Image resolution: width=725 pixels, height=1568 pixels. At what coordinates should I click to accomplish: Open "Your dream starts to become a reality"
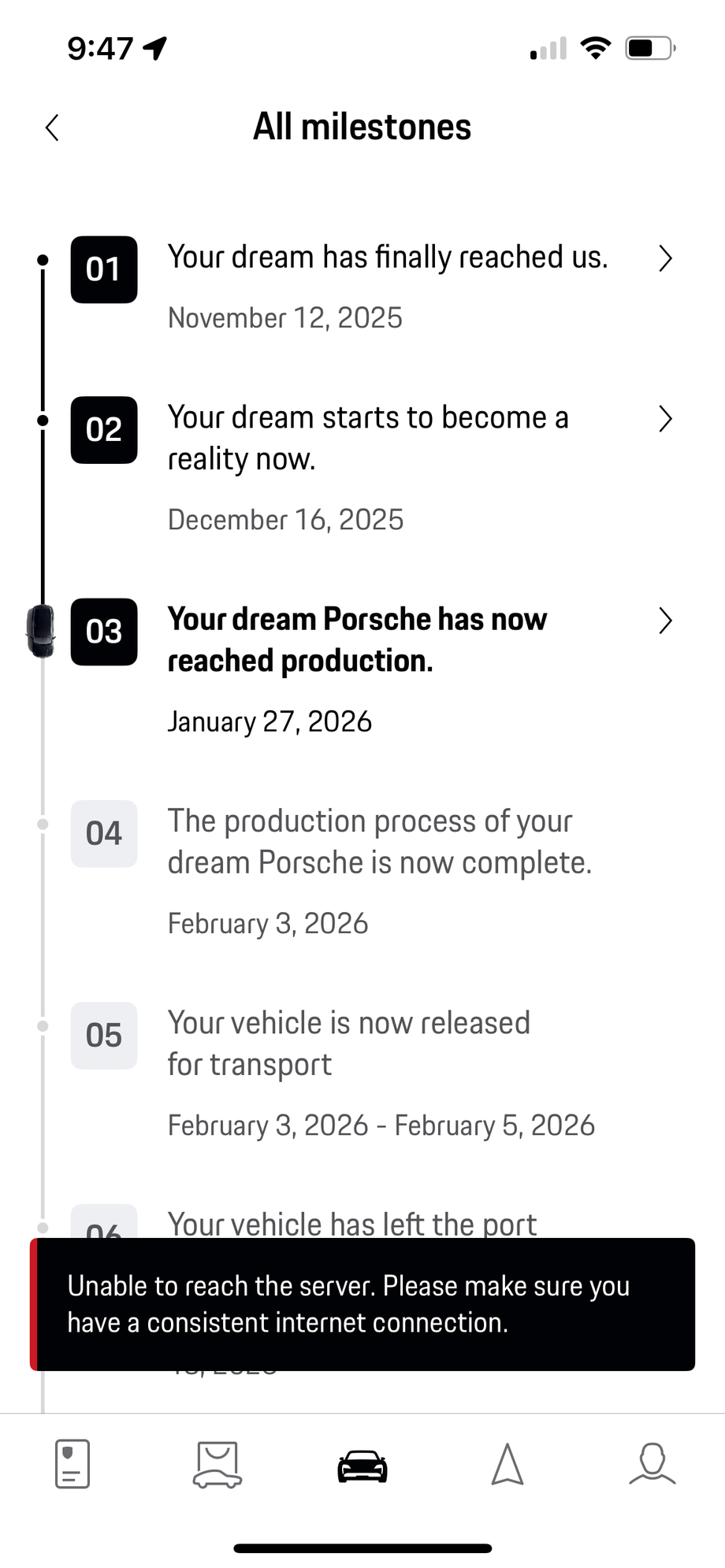click(368, 438)
